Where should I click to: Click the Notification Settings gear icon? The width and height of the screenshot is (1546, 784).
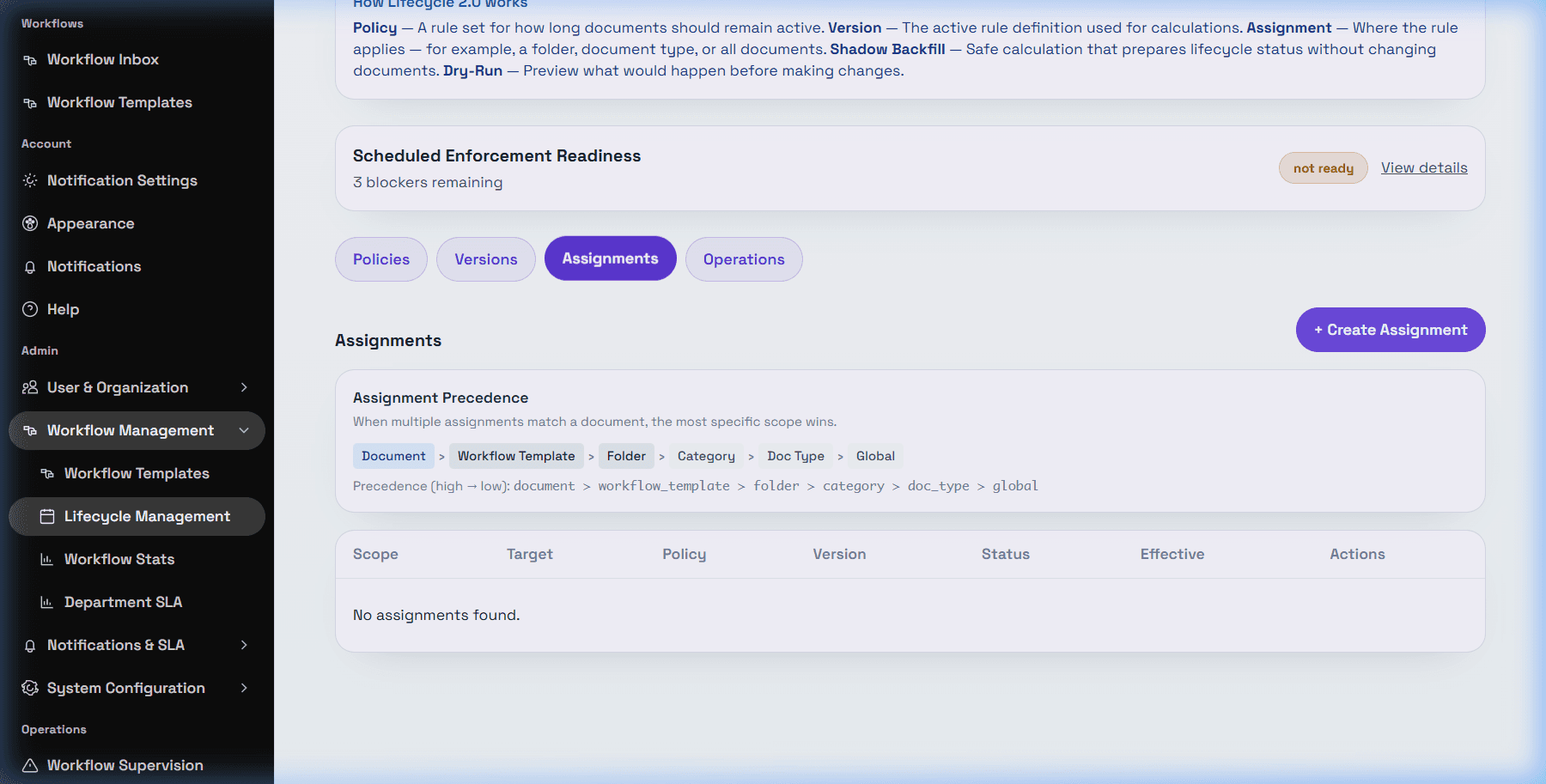tap(30, 180)
